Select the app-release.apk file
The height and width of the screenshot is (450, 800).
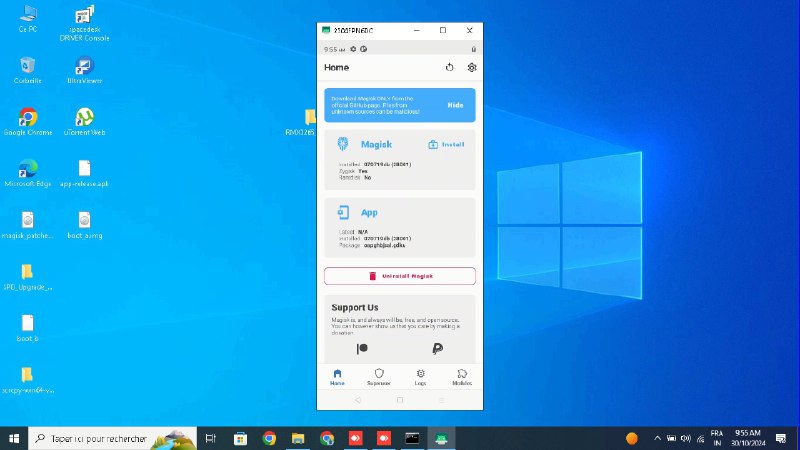click(x=84, y=173)
